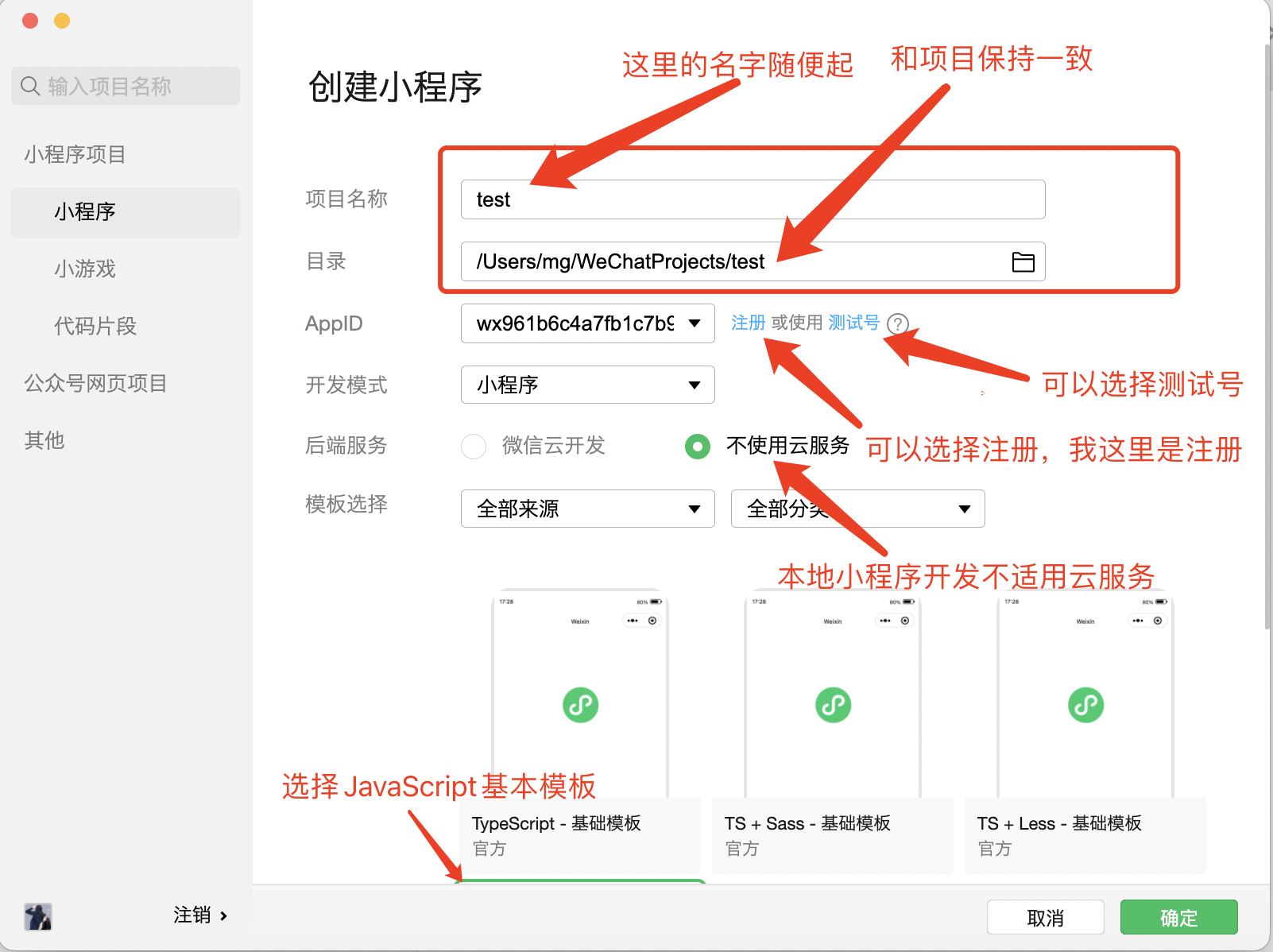This screenshot has width=1273, height=952.
Task: Click the 创建小程序 heading text
Action: point(395,87)
